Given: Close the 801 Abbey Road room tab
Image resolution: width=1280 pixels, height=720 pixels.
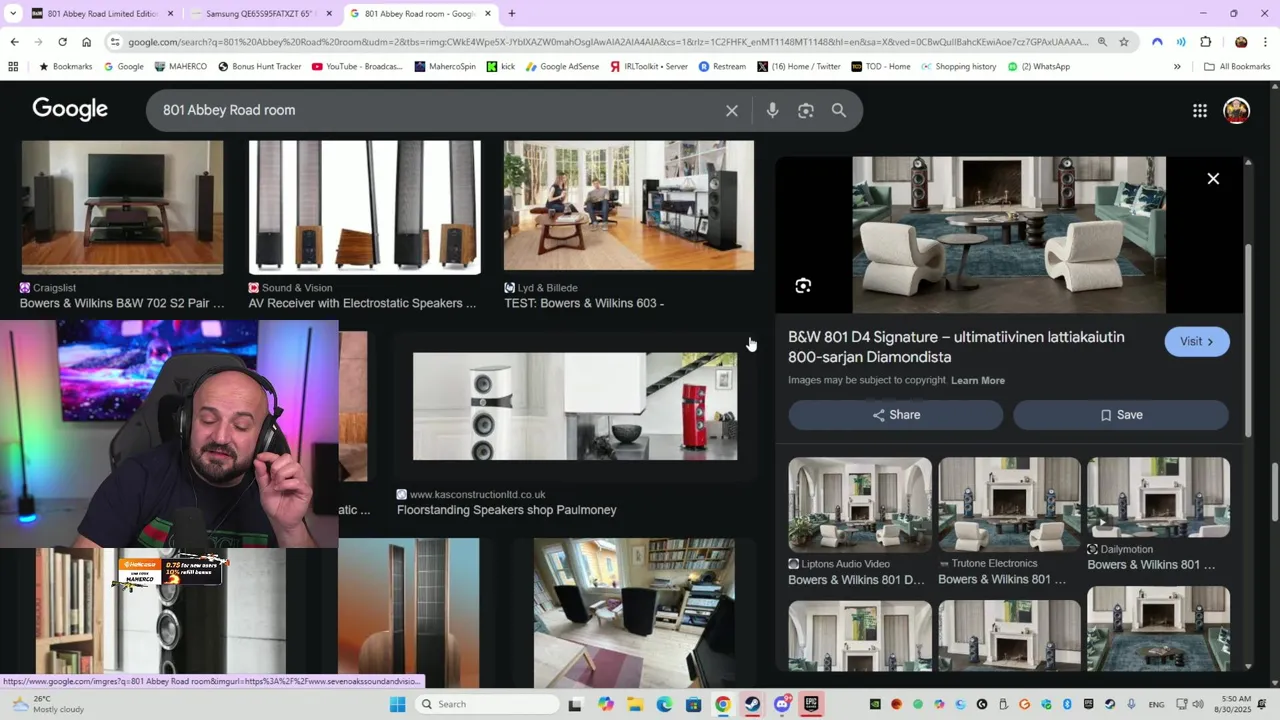Looking at the screenshot, I should [488, 14].
